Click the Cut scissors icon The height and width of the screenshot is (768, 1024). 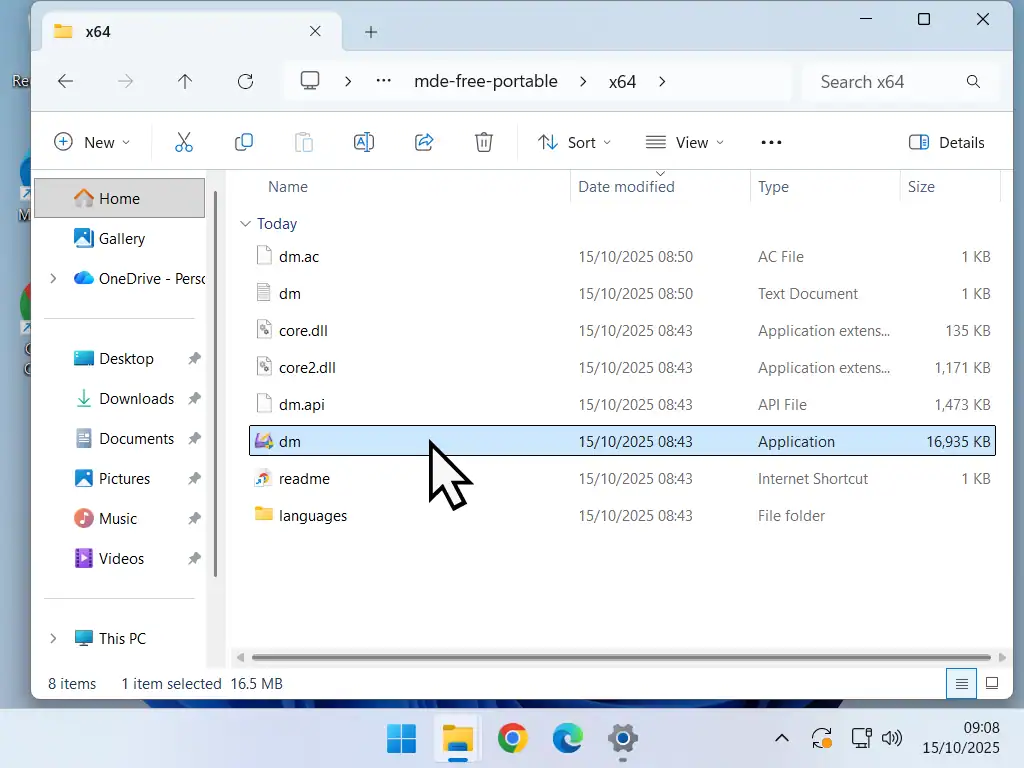click(184, 142)
